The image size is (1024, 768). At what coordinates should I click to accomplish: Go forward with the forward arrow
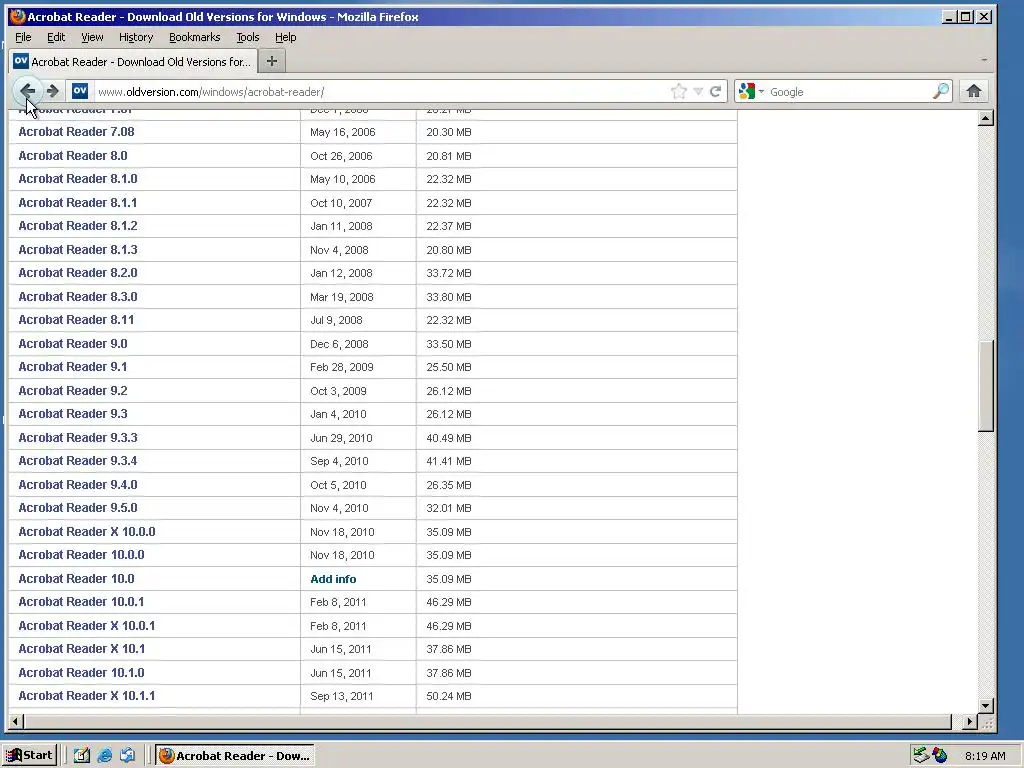[x=53, y=91]
